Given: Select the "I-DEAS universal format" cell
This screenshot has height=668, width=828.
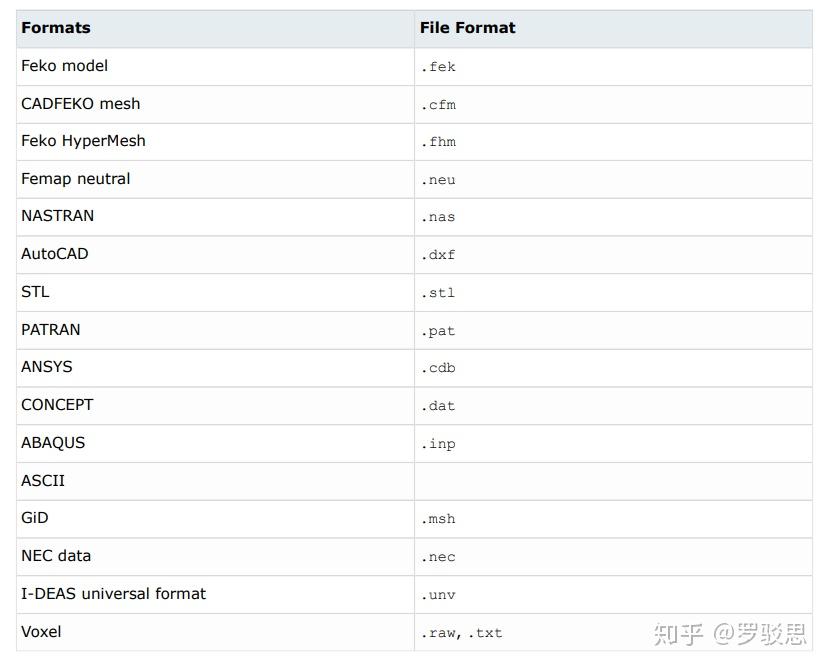Looking at the screenshot, I should point(113,594).
